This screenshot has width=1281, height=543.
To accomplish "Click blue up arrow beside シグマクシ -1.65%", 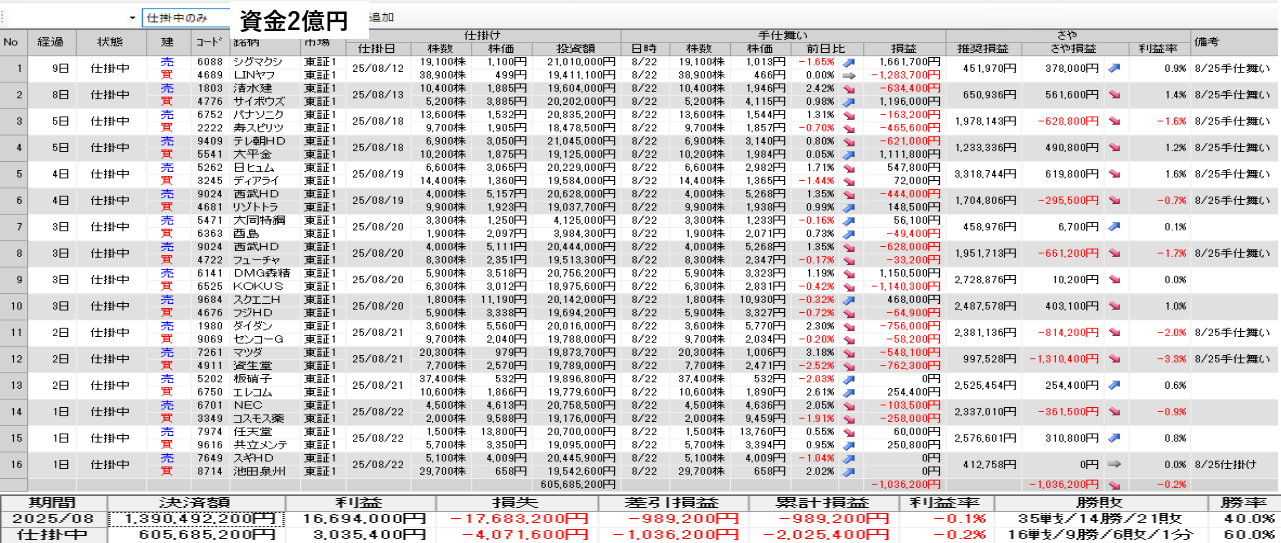I will 849,62.
